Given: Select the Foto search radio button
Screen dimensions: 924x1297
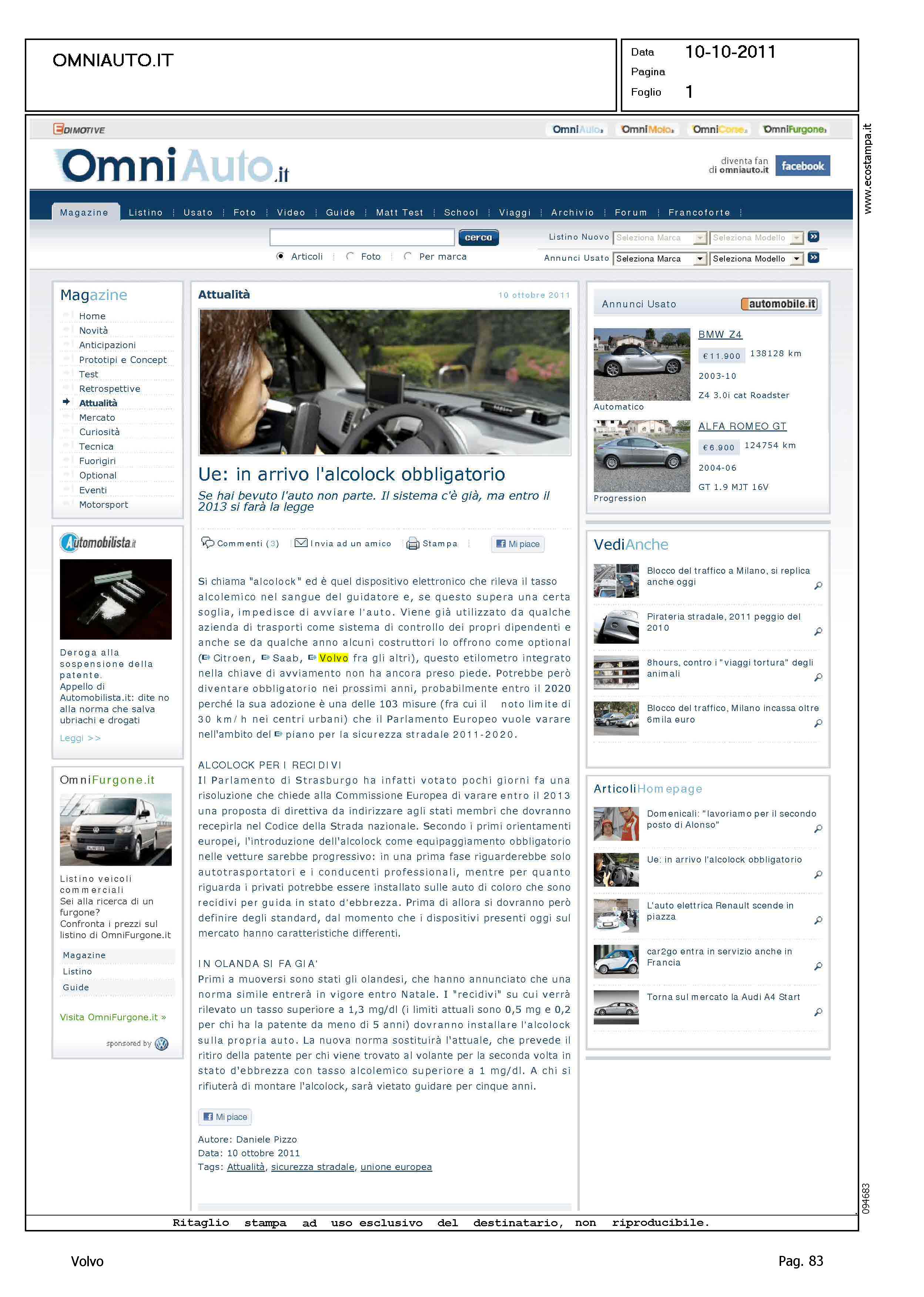Looking at the screenshot, I should 350,256.
